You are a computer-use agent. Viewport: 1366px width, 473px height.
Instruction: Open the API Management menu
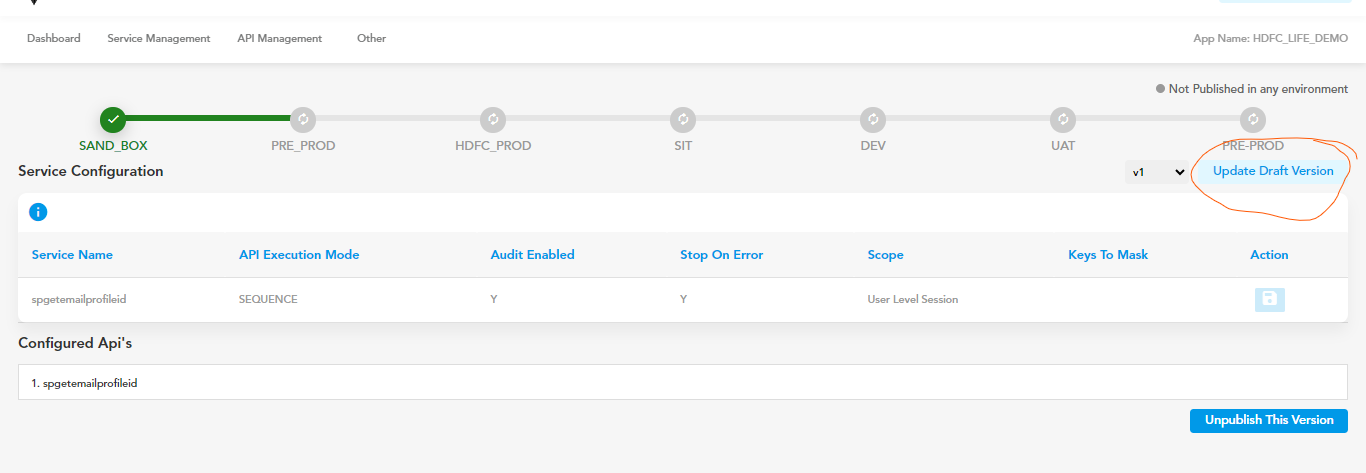pos(280,38)
